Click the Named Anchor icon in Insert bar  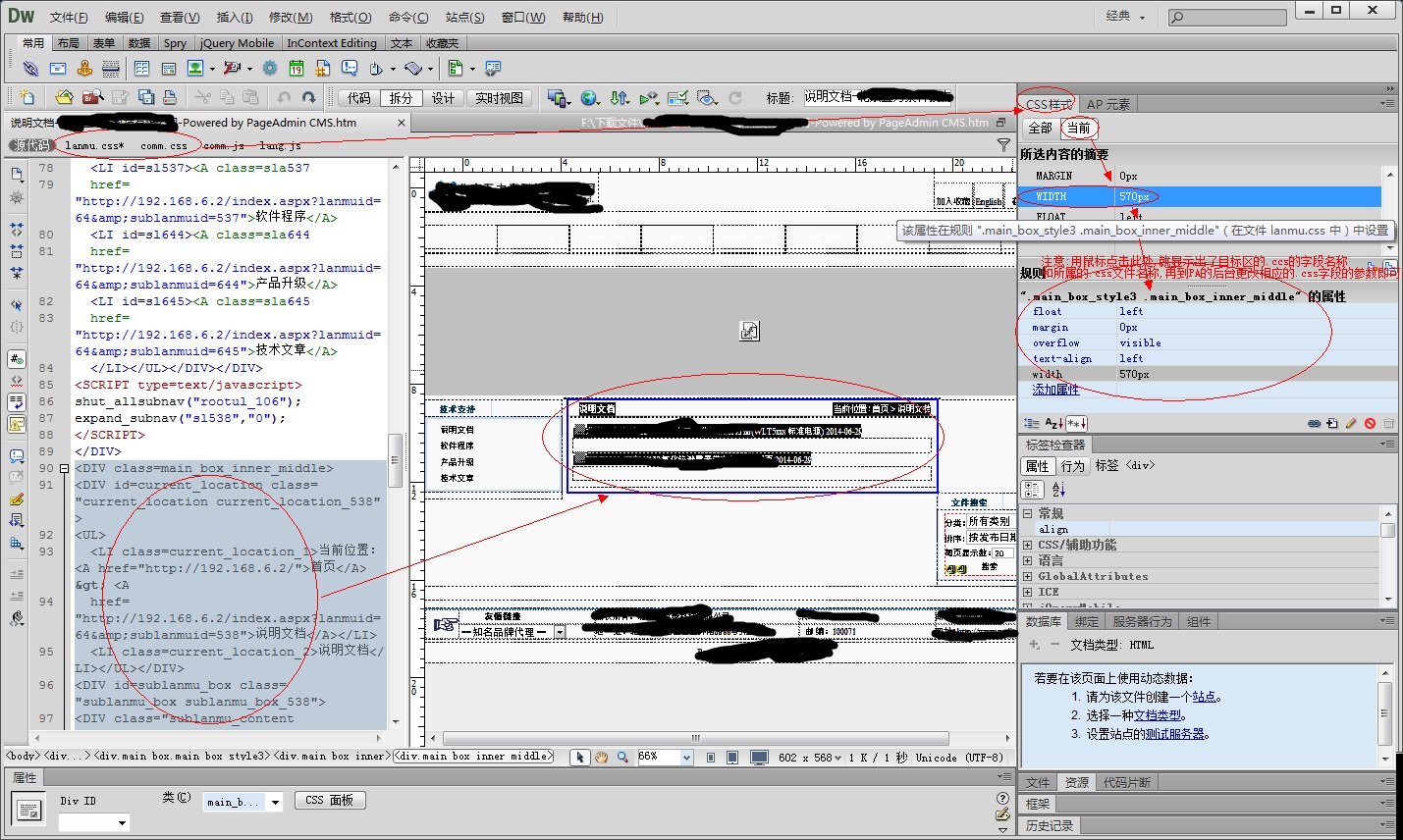(x=84, y=69)
